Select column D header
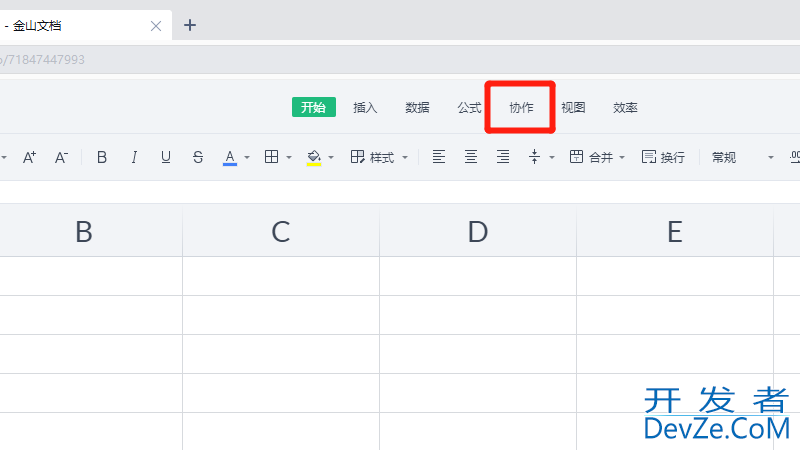Image resolution: width=800 pixels, height=450 pixels. point(478,232)
